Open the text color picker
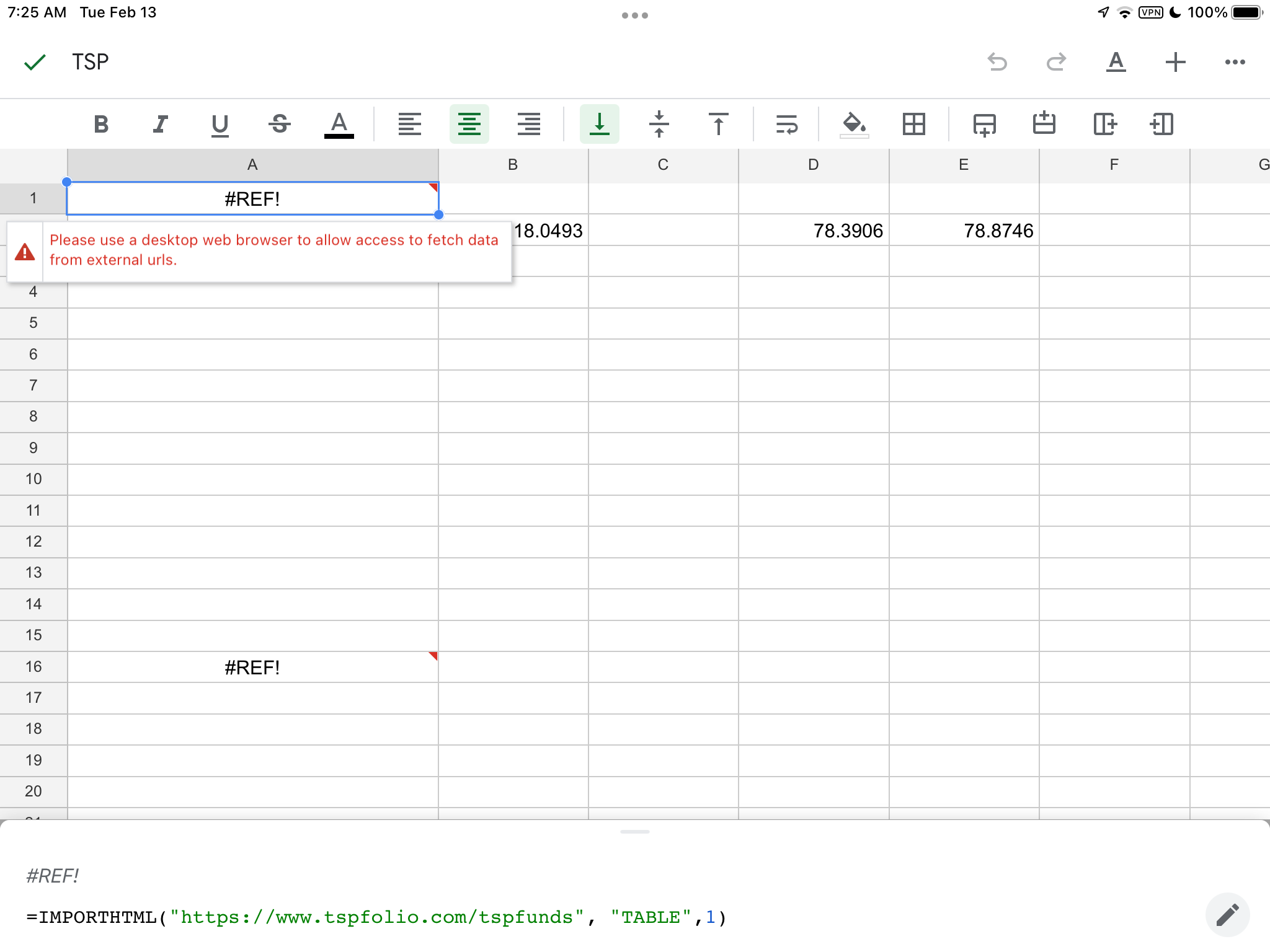The width and height of the screenshot is (1270, 952). pos(339,125)
